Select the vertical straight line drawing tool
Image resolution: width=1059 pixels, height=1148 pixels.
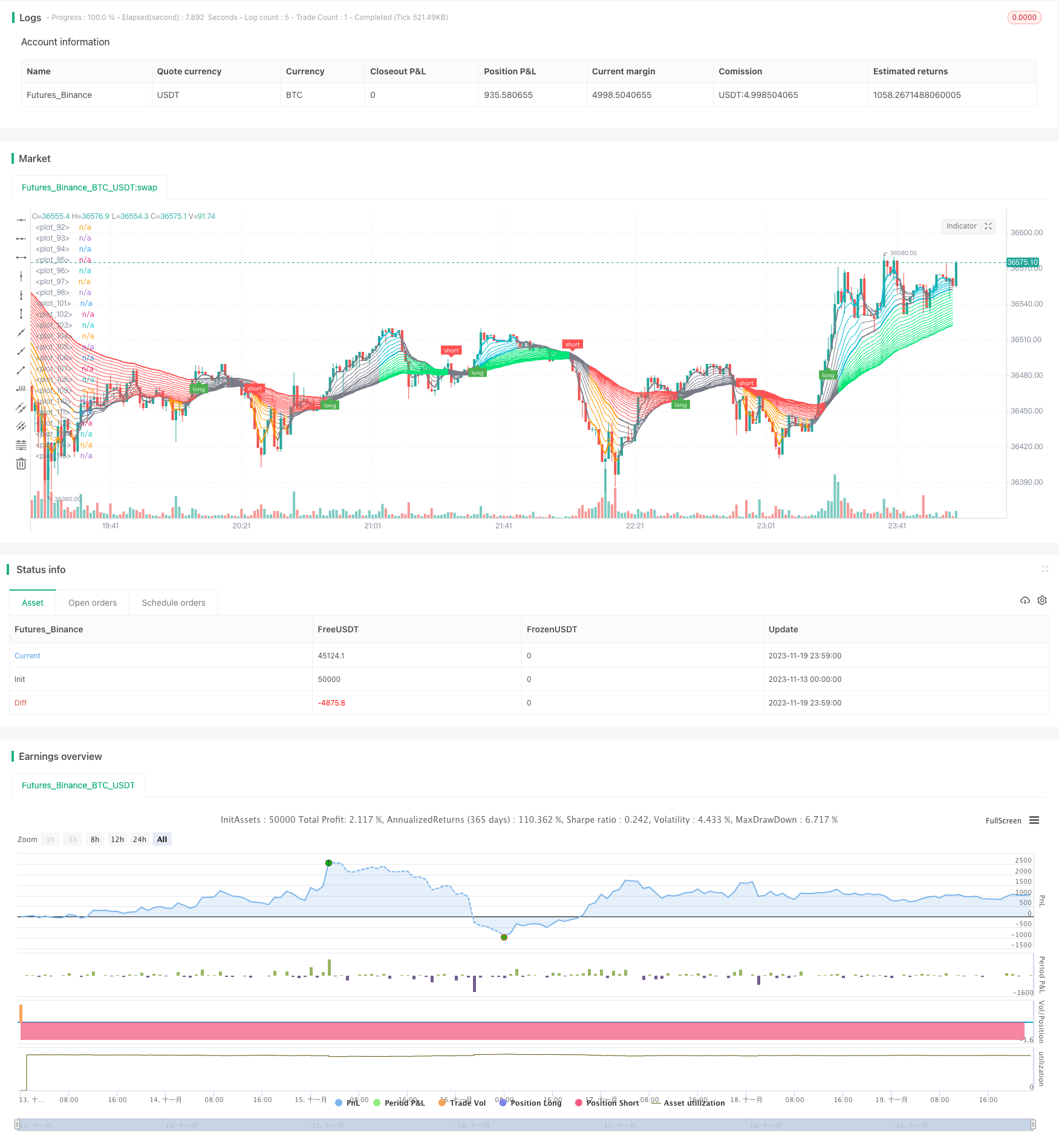[x=21, y=276]
